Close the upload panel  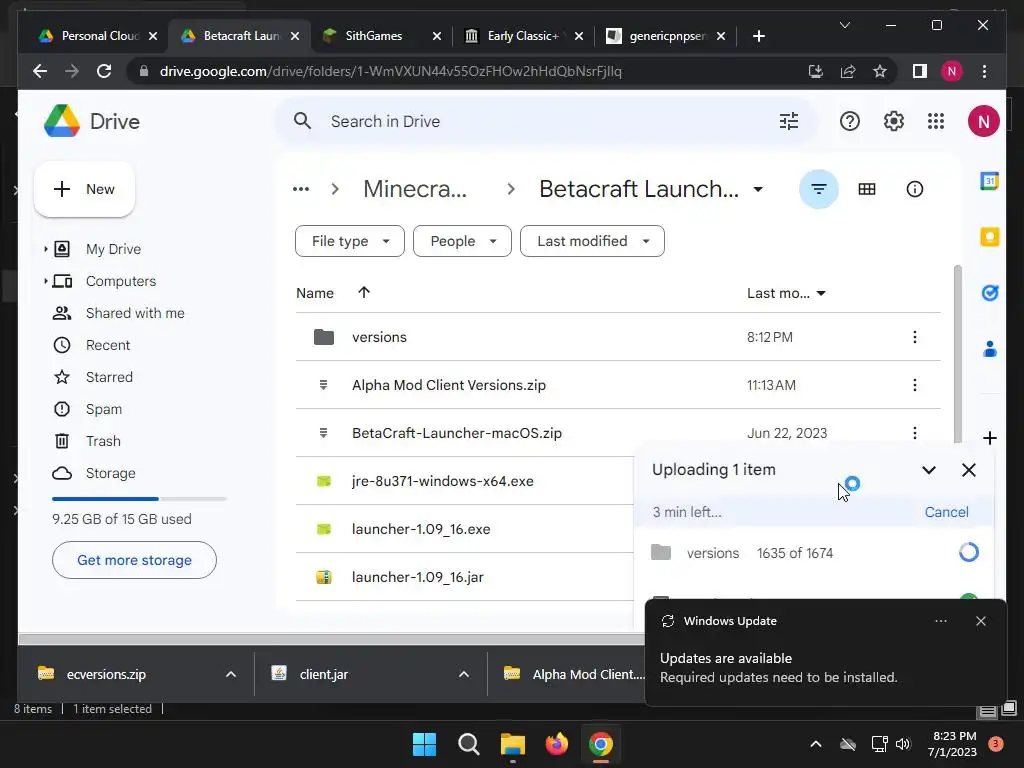pyautogui.click(x=968, y=470)
